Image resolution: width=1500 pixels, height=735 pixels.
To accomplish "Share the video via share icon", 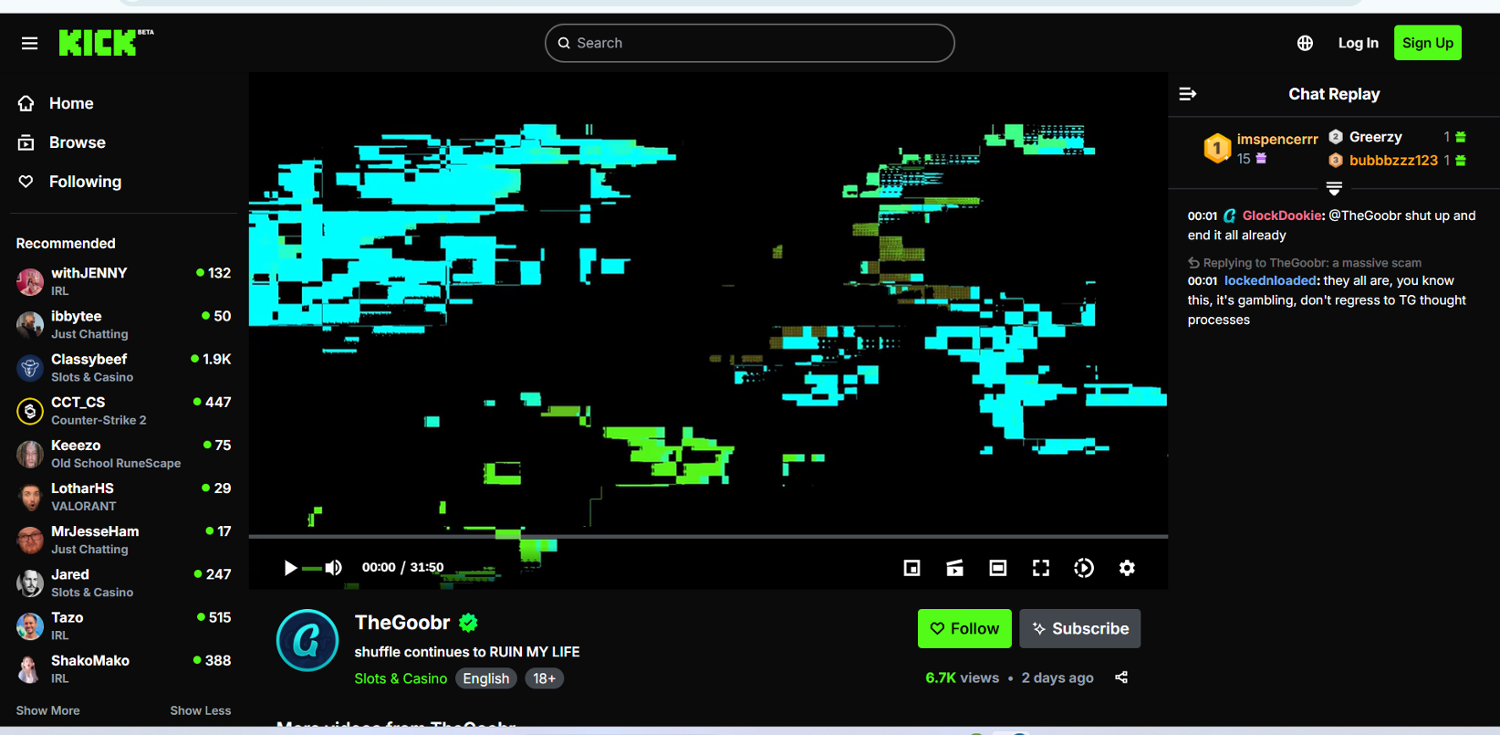I will coord(1121,678).
